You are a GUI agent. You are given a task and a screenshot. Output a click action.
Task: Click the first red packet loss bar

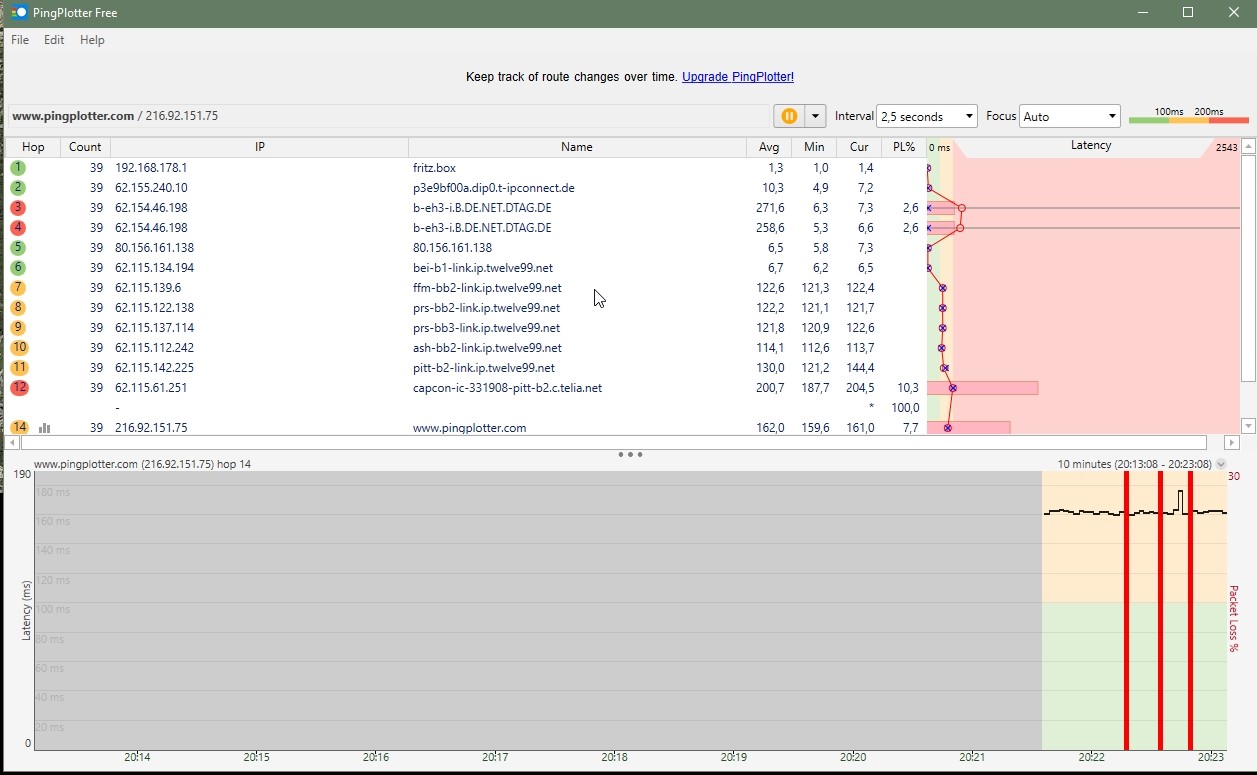pos(1126,611)
